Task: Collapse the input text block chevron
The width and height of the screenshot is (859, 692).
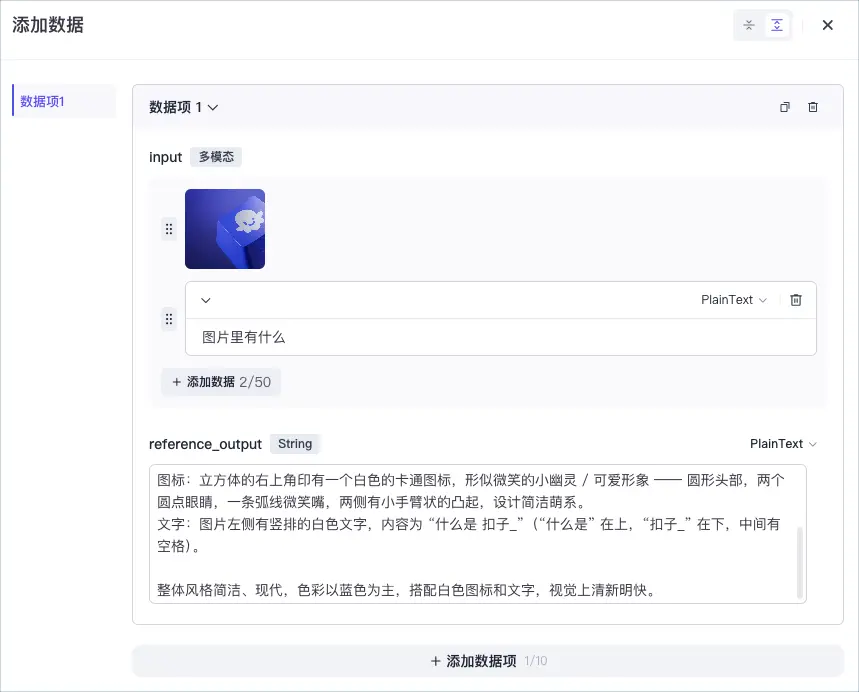Action: pos(206,300)
